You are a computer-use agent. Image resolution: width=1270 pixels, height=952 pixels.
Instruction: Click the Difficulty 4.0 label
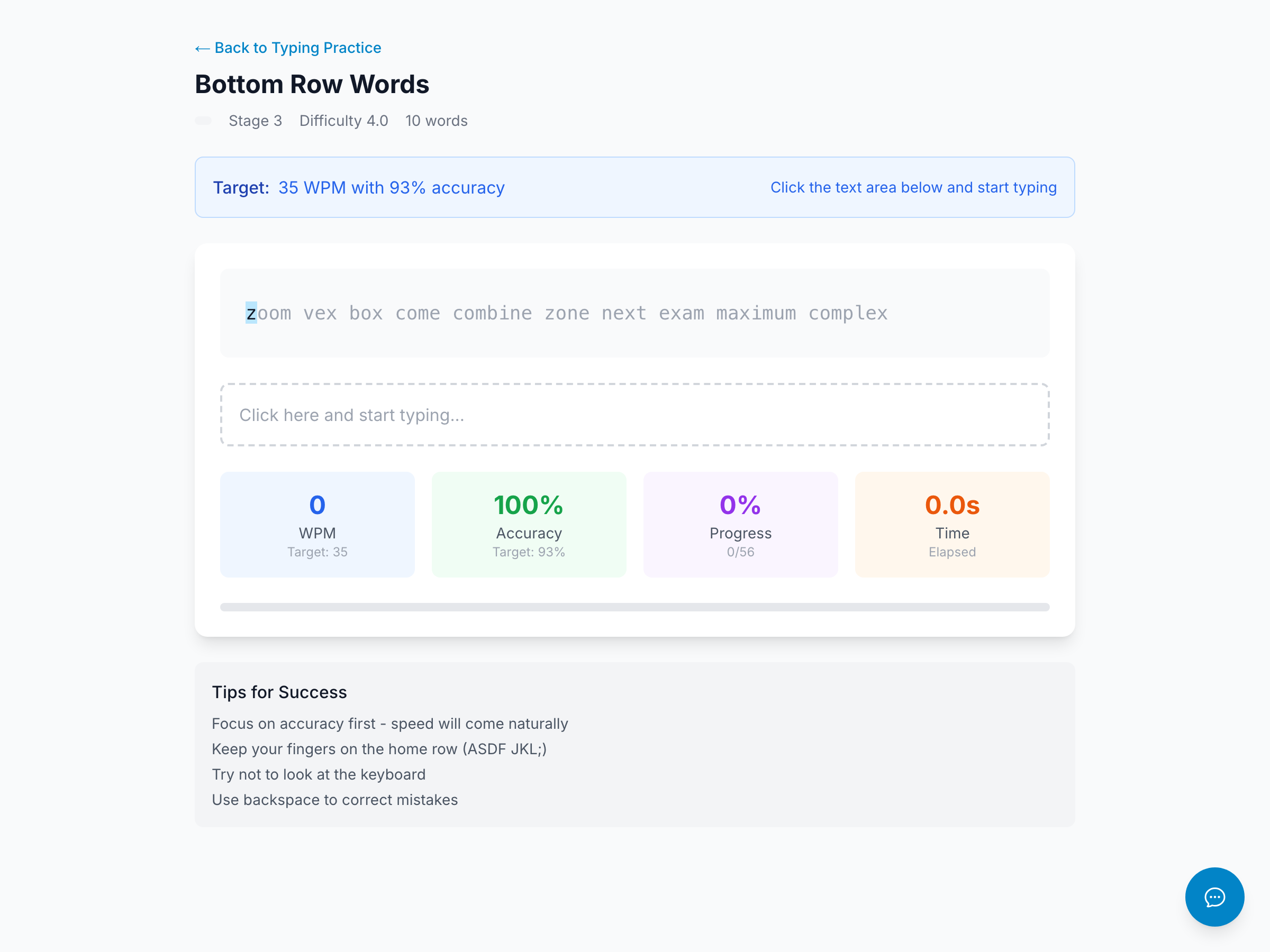point(343,121)
